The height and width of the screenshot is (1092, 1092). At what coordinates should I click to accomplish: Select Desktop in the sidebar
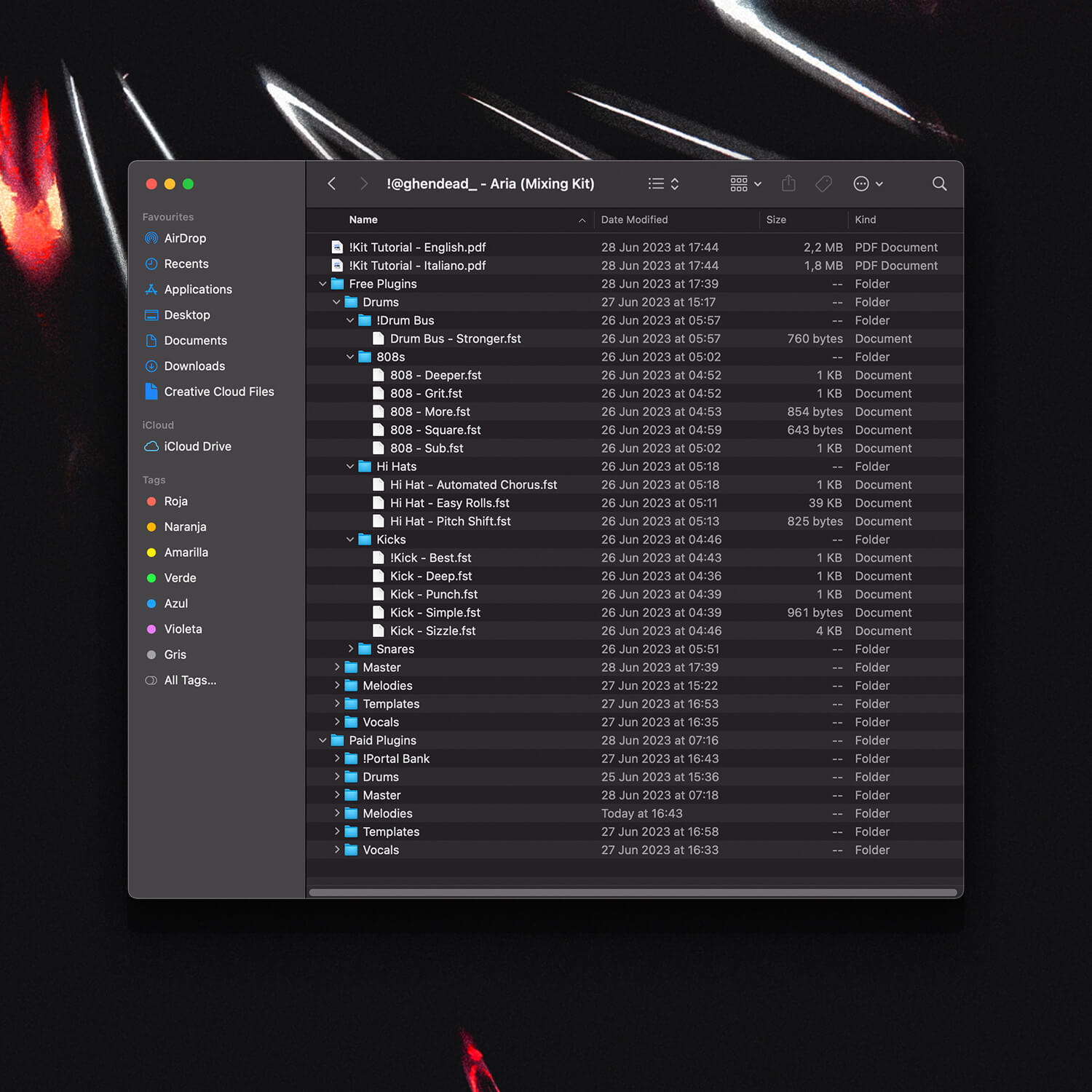tap(187, 314)
